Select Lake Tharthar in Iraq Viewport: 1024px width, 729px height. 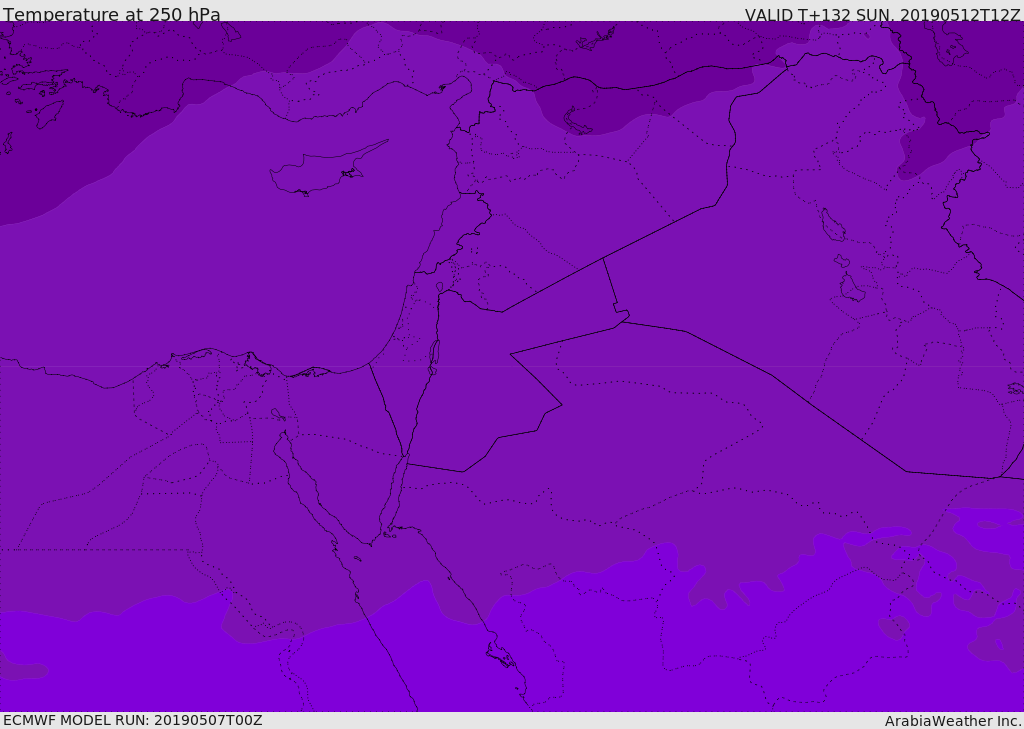click(832, 226)
